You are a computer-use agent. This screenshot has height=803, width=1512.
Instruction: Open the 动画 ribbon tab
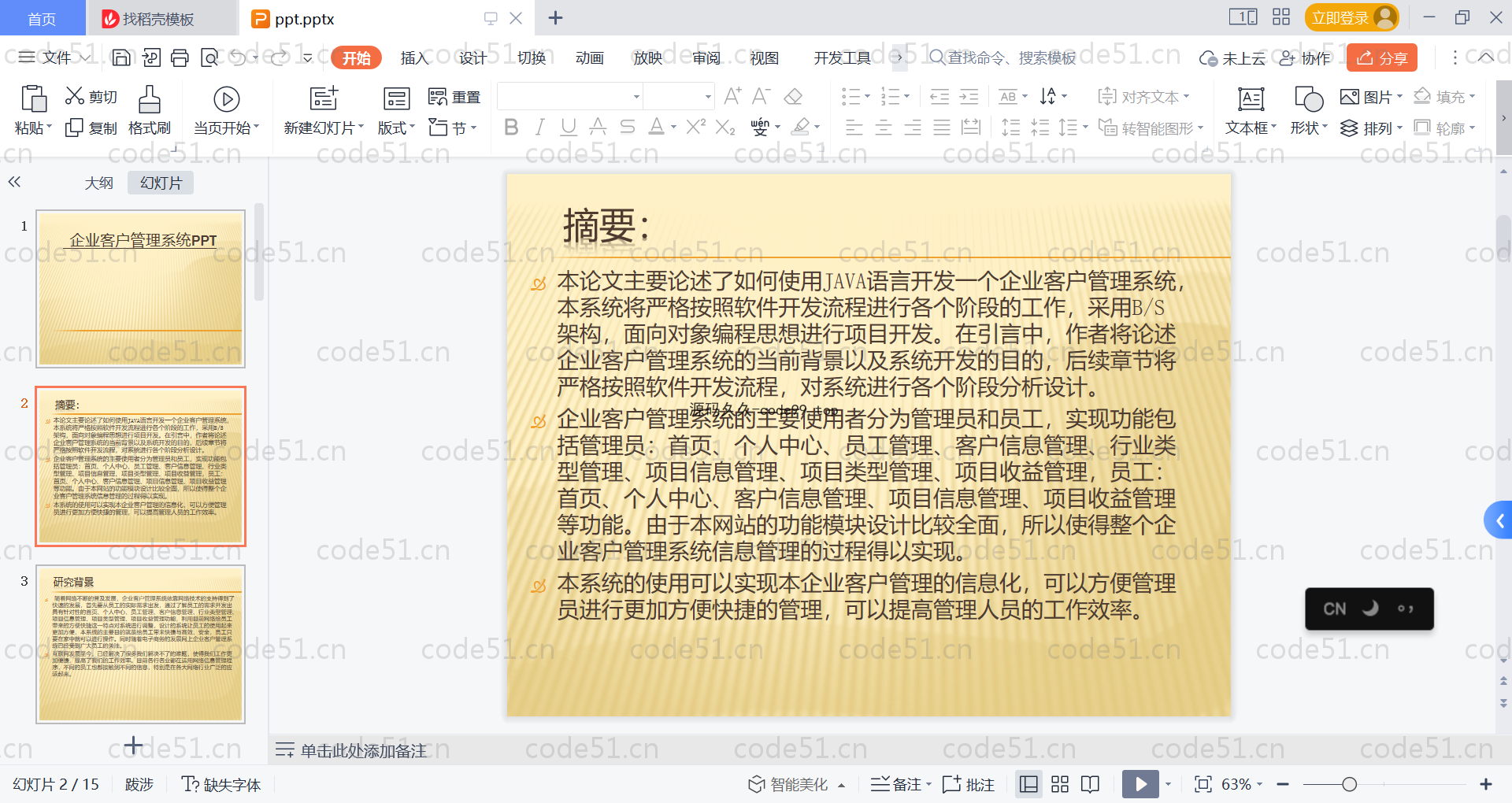(x=589, y=57)
